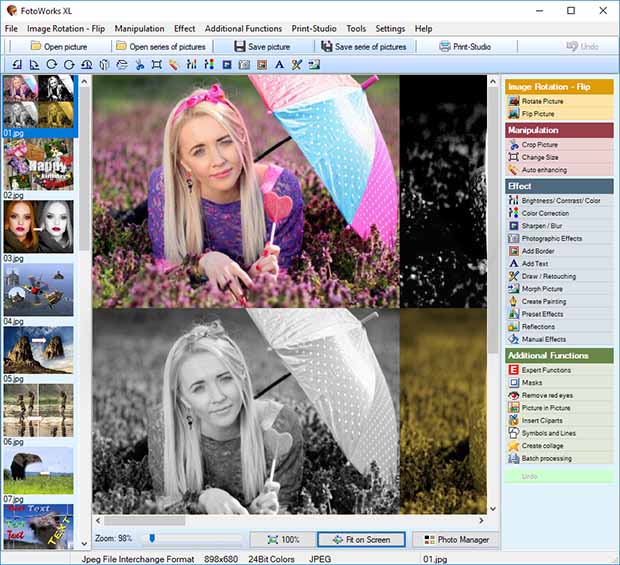The height and width of the screenshot is (565, 620).
Task: Click the sharpen/blur icon in the icon toolbar
Action: [x=227, y=64]
